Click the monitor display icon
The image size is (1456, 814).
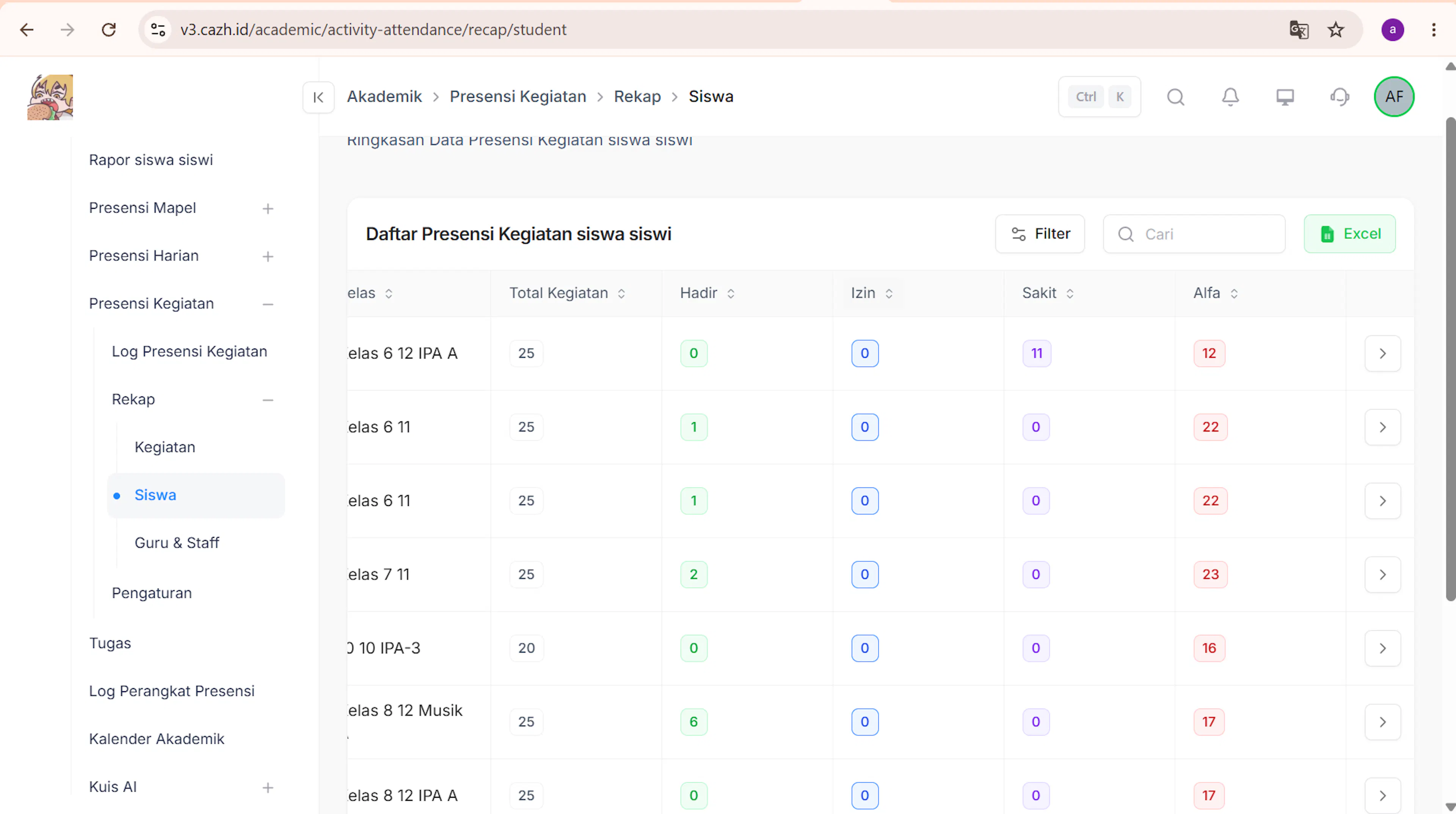point(1285,97)
